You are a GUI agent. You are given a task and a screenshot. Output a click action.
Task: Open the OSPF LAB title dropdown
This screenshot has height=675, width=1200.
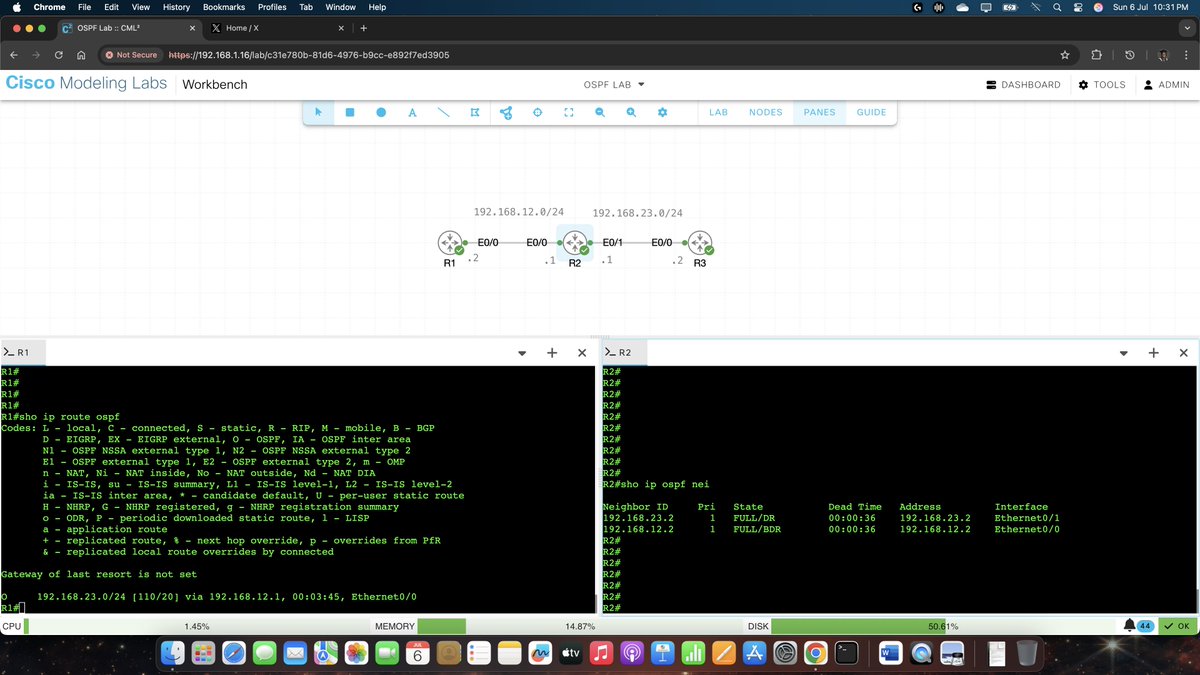point(614,85)
